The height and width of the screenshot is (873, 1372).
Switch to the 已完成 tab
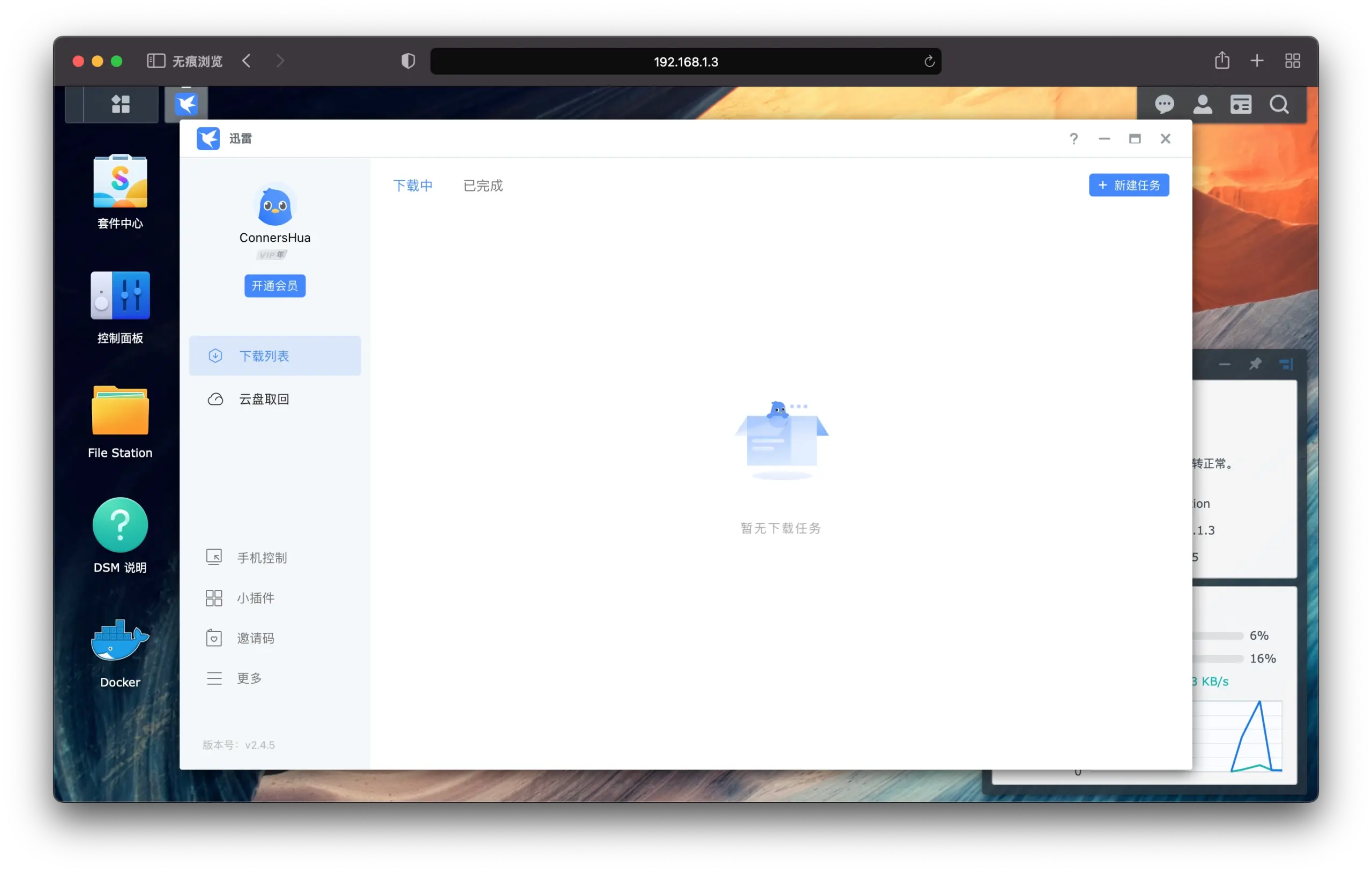482,186
